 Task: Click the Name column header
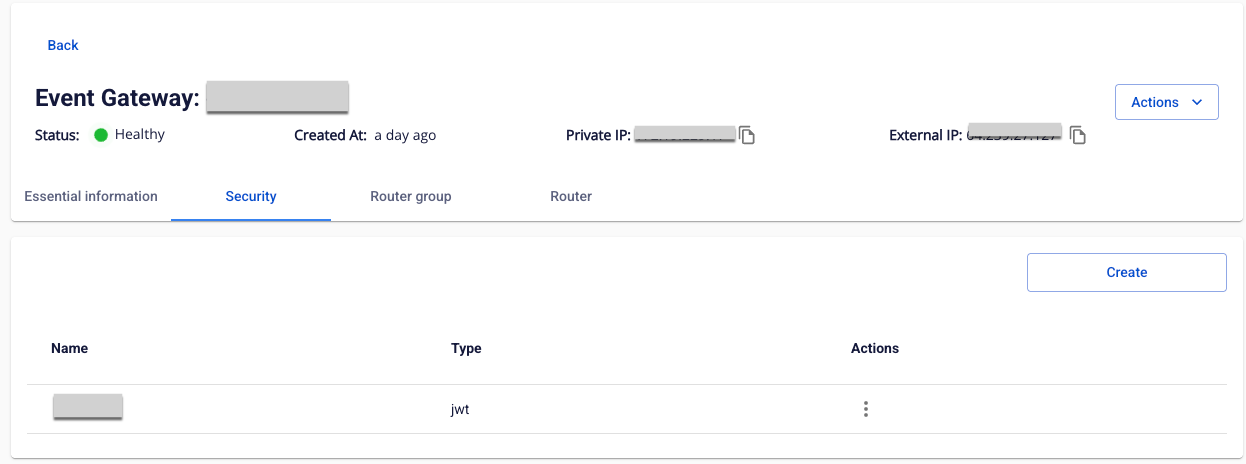pos(70,348)
